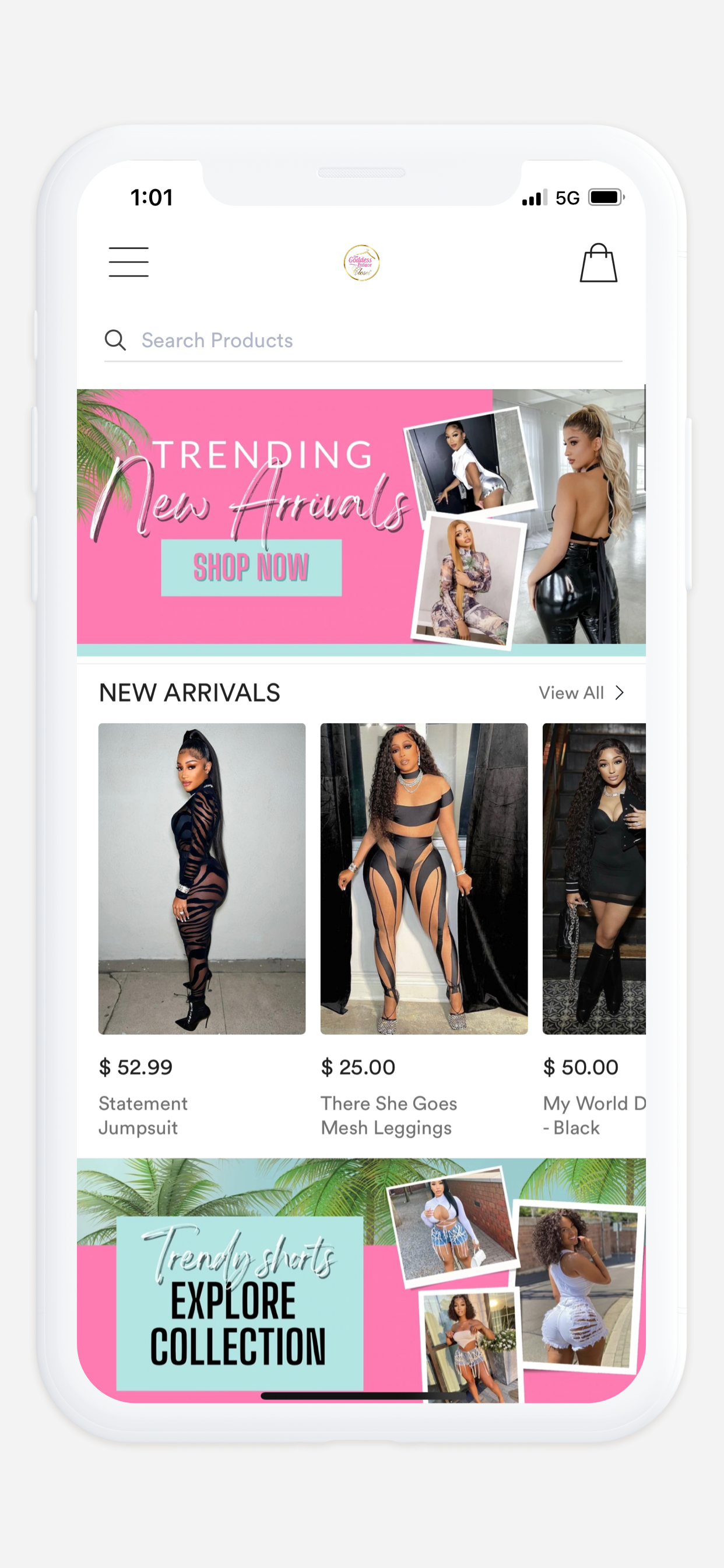This screenshot has width=724, height=1568.
Task: Click the Search Products field
Action: pos(363,340)
